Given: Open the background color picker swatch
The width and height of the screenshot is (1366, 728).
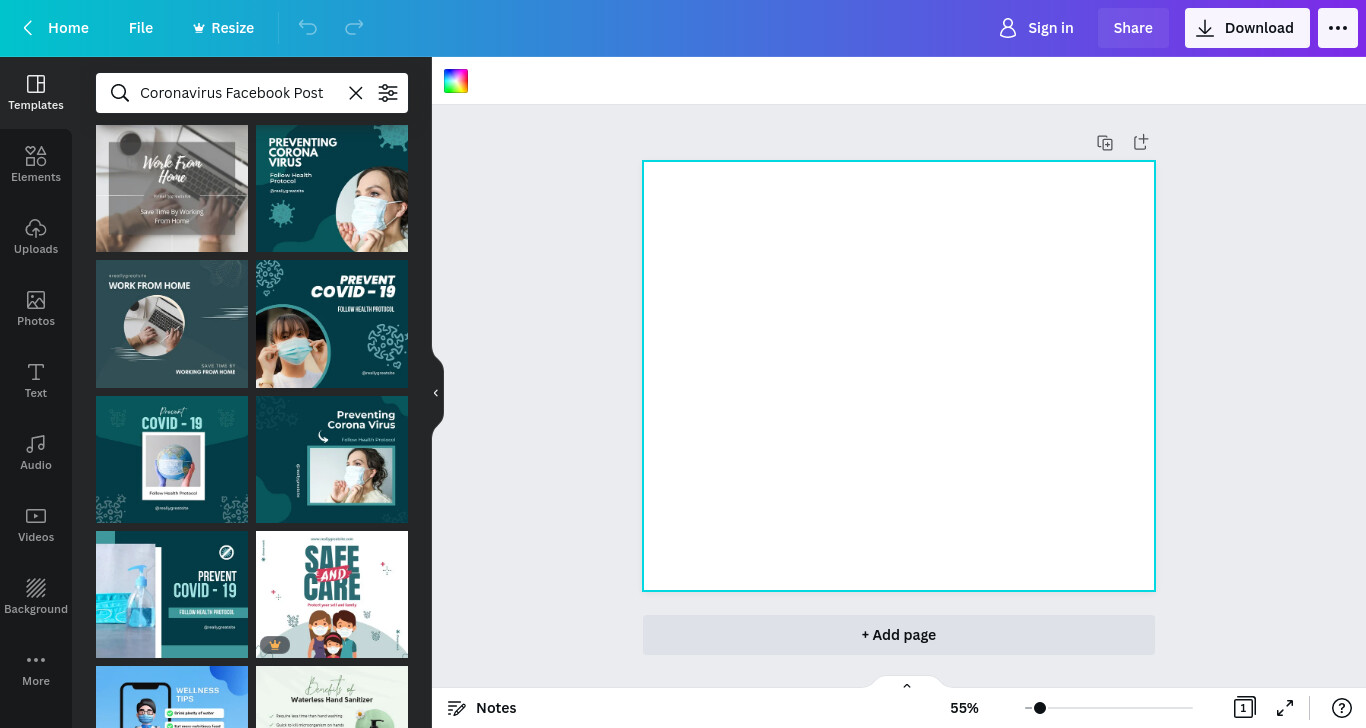Looking at the screenshot, I should tap(456, 81).
